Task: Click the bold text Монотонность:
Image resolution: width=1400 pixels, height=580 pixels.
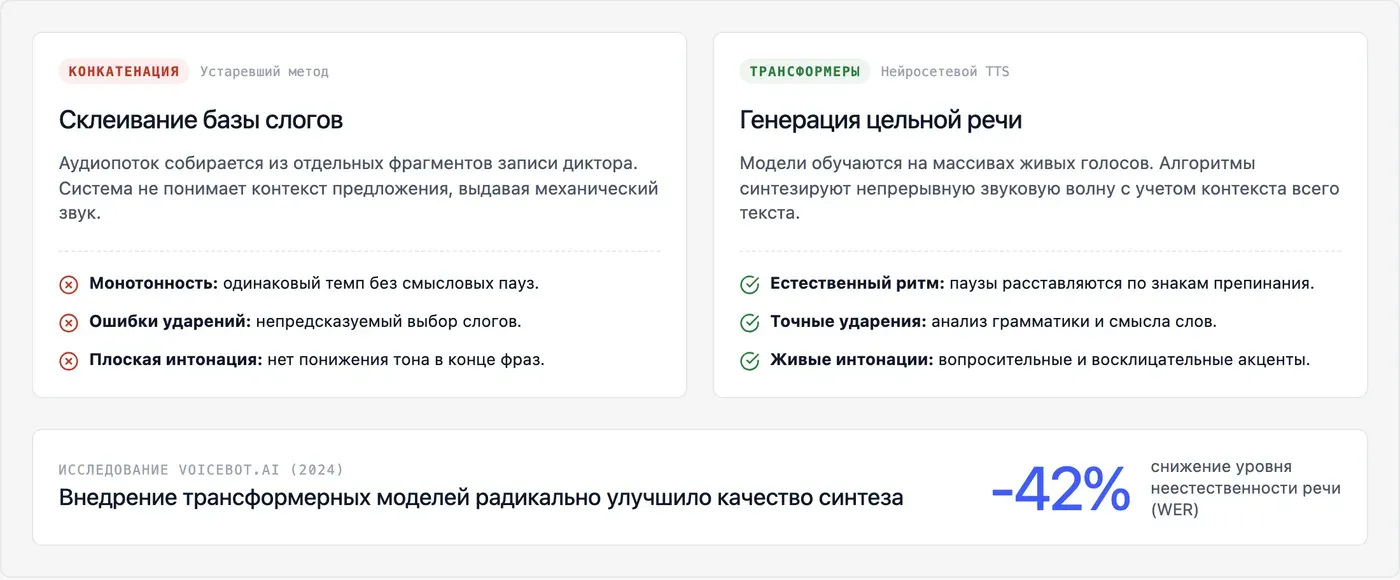Action: click(154, 283)
